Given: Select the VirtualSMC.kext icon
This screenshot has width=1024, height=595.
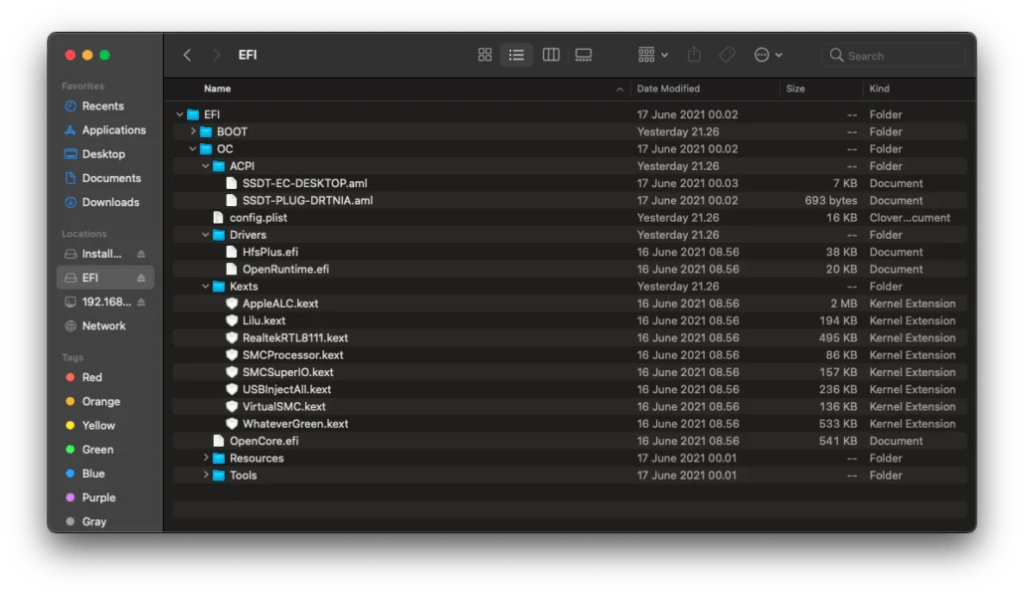Looking at the screenshot, I should (x=231, y=406).
